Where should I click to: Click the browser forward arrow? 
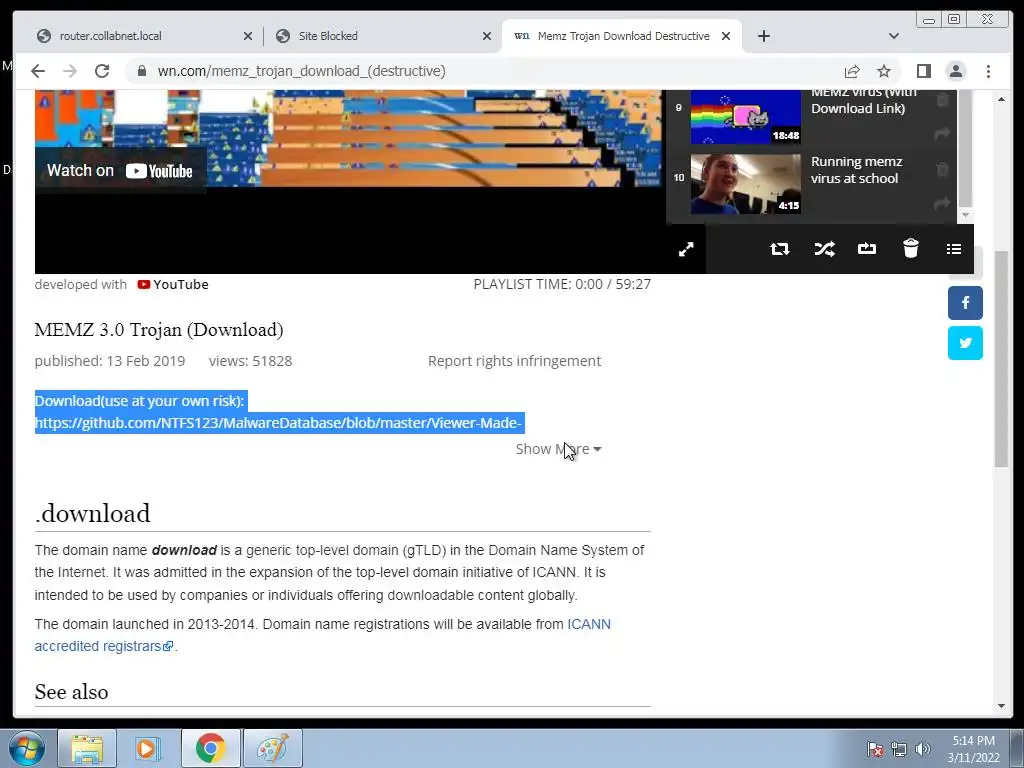(x=70, y=71)
